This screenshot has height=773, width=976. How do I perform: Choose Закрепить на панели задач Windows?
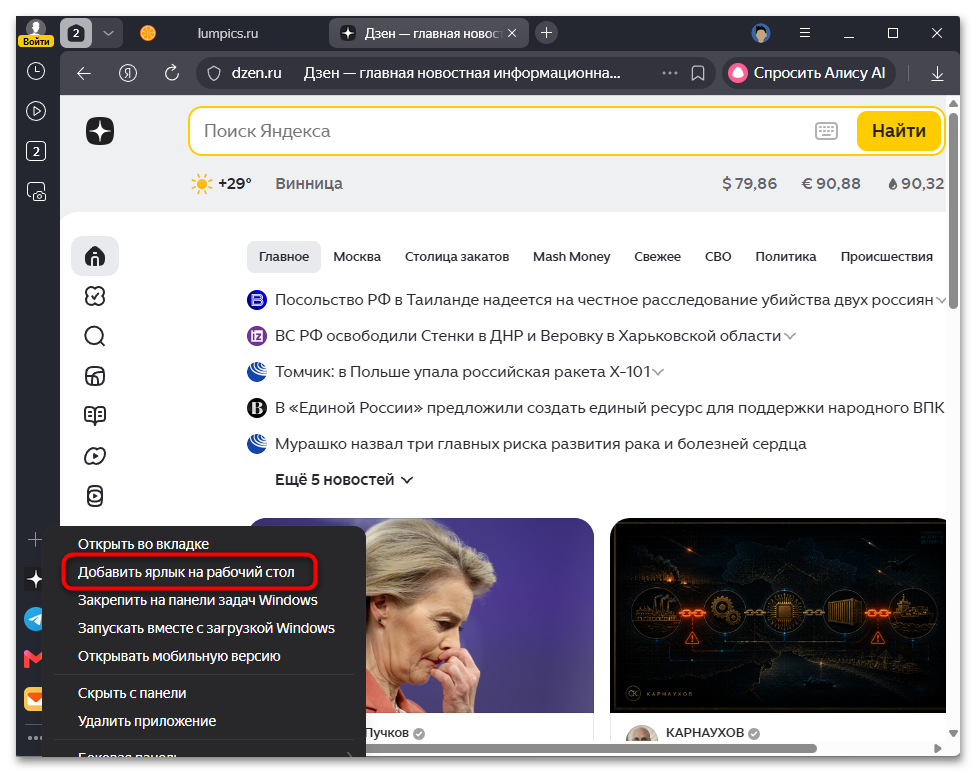(197, 600)
